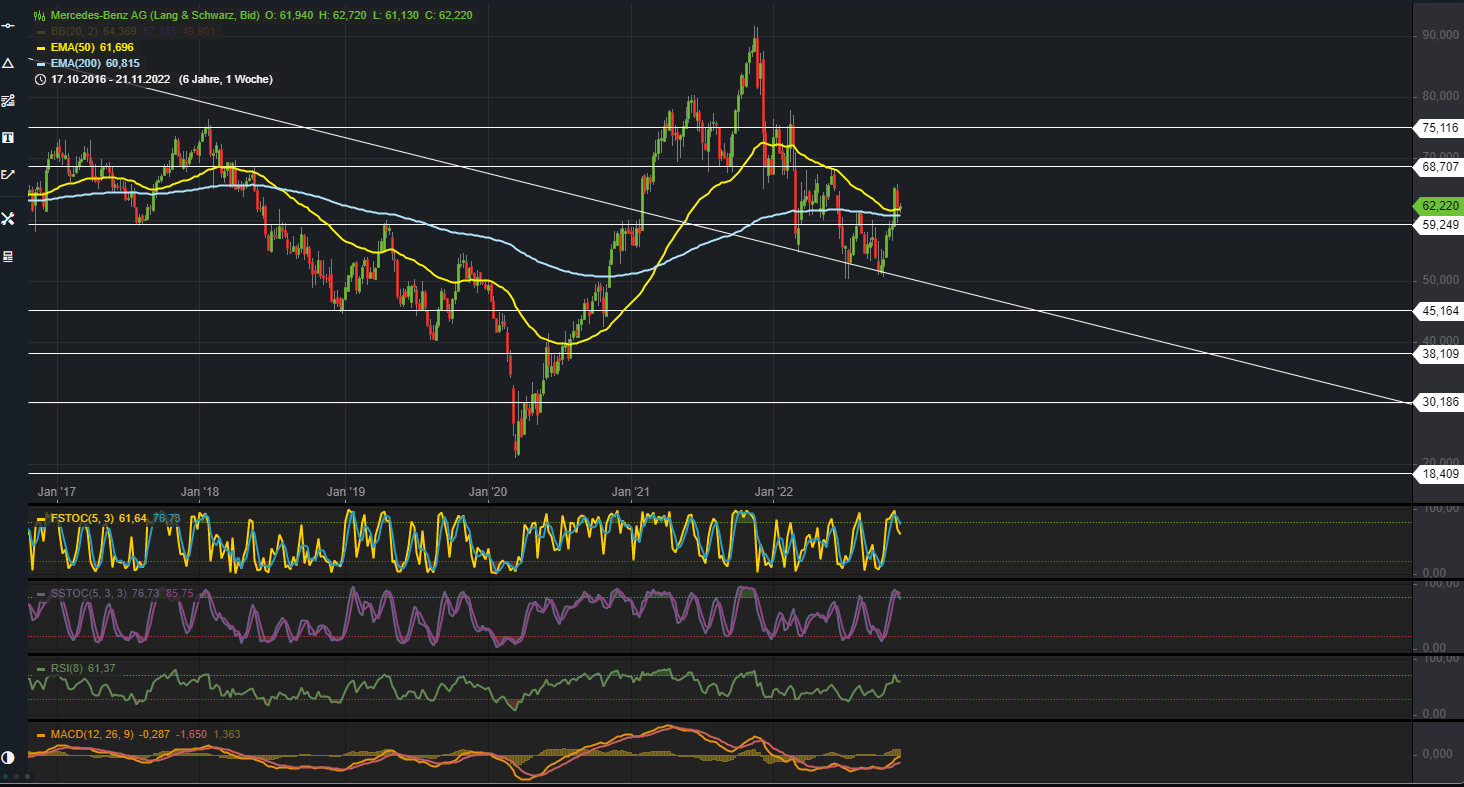Select the Text annotation tool
1464x787 pixels.
click(9, 137)
